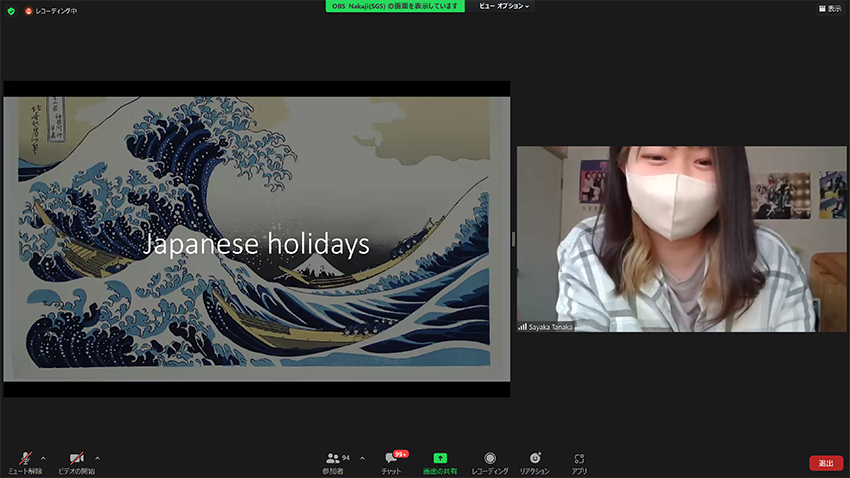Click the Sayaka Tanaka video tile
The height and width of the screenshot is (478, 850).
tap(681, 238)
